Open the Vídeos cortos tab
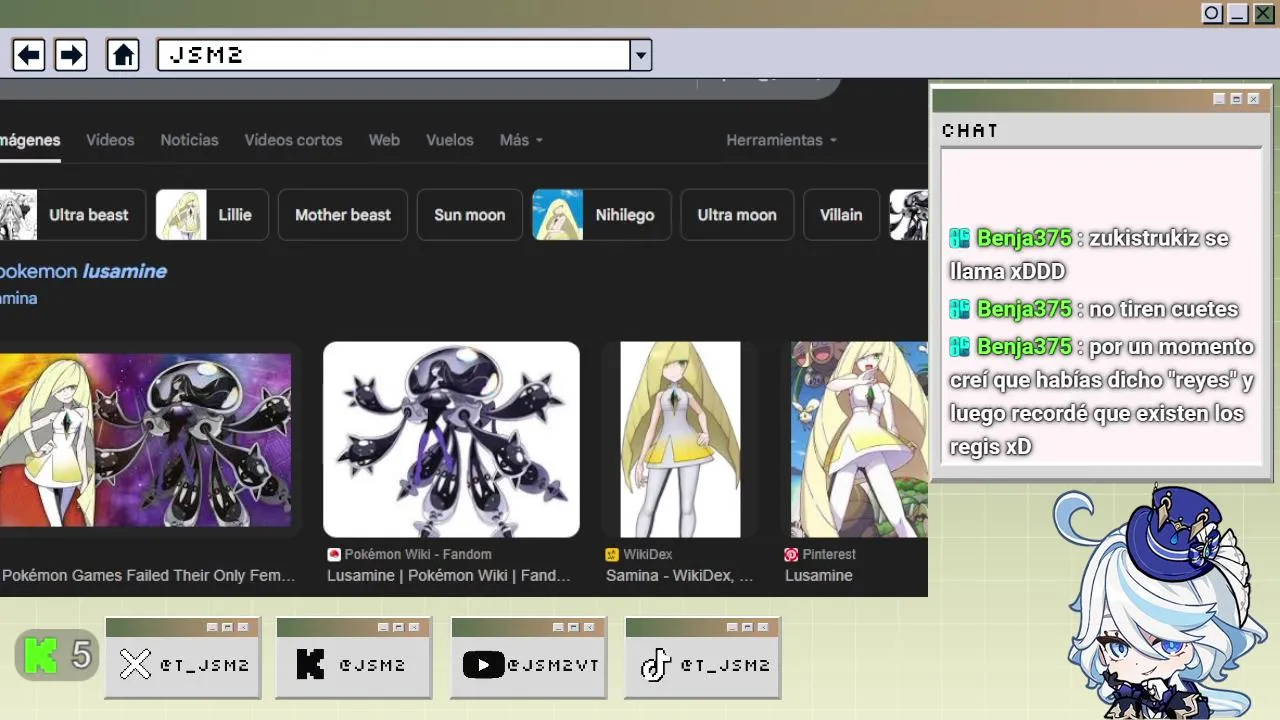Viewport: 1280px width, 720px height. (293, 140)
